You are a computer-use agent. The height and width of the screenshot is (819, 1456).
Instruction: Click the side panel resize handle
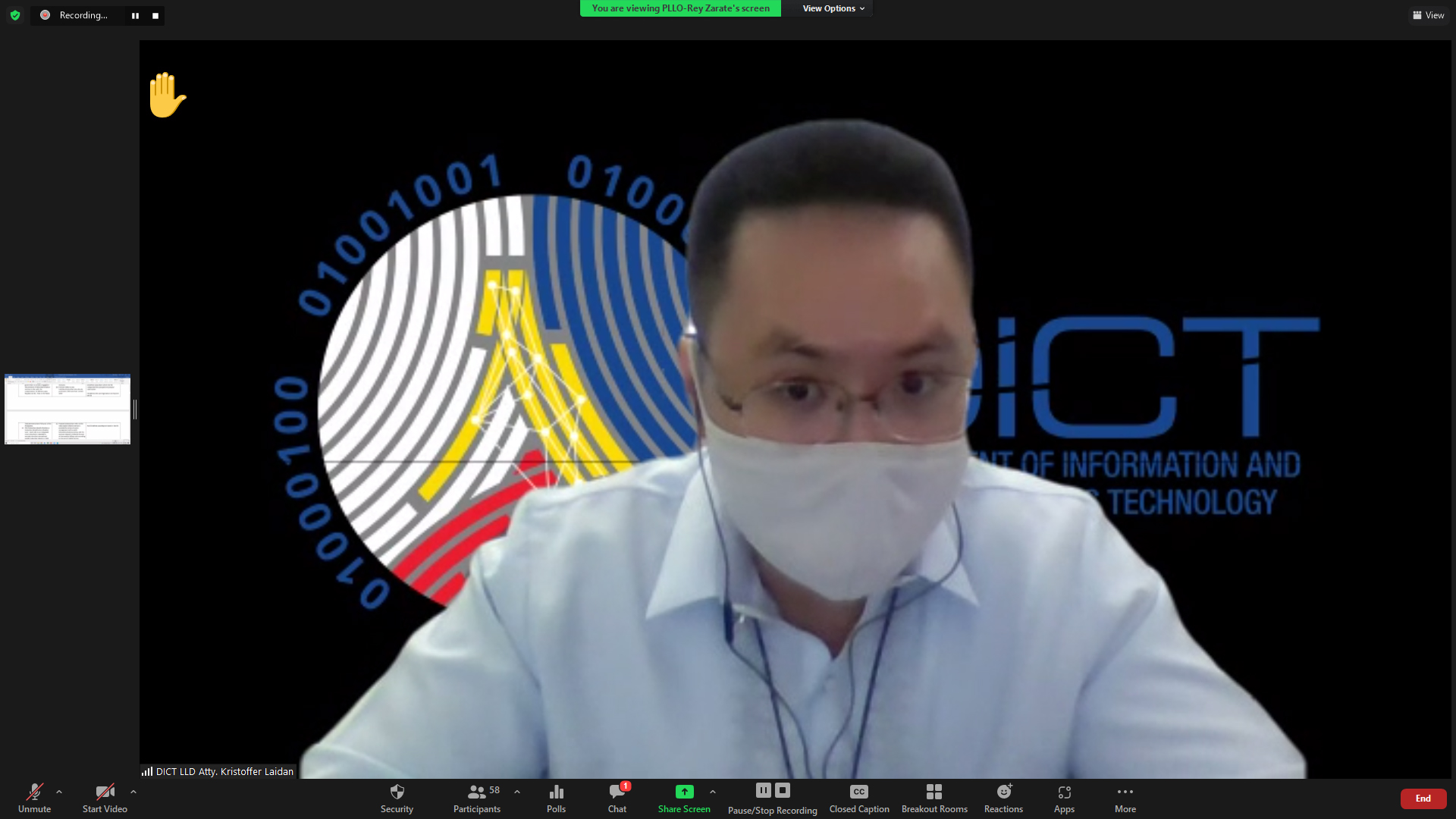[135, 409]
